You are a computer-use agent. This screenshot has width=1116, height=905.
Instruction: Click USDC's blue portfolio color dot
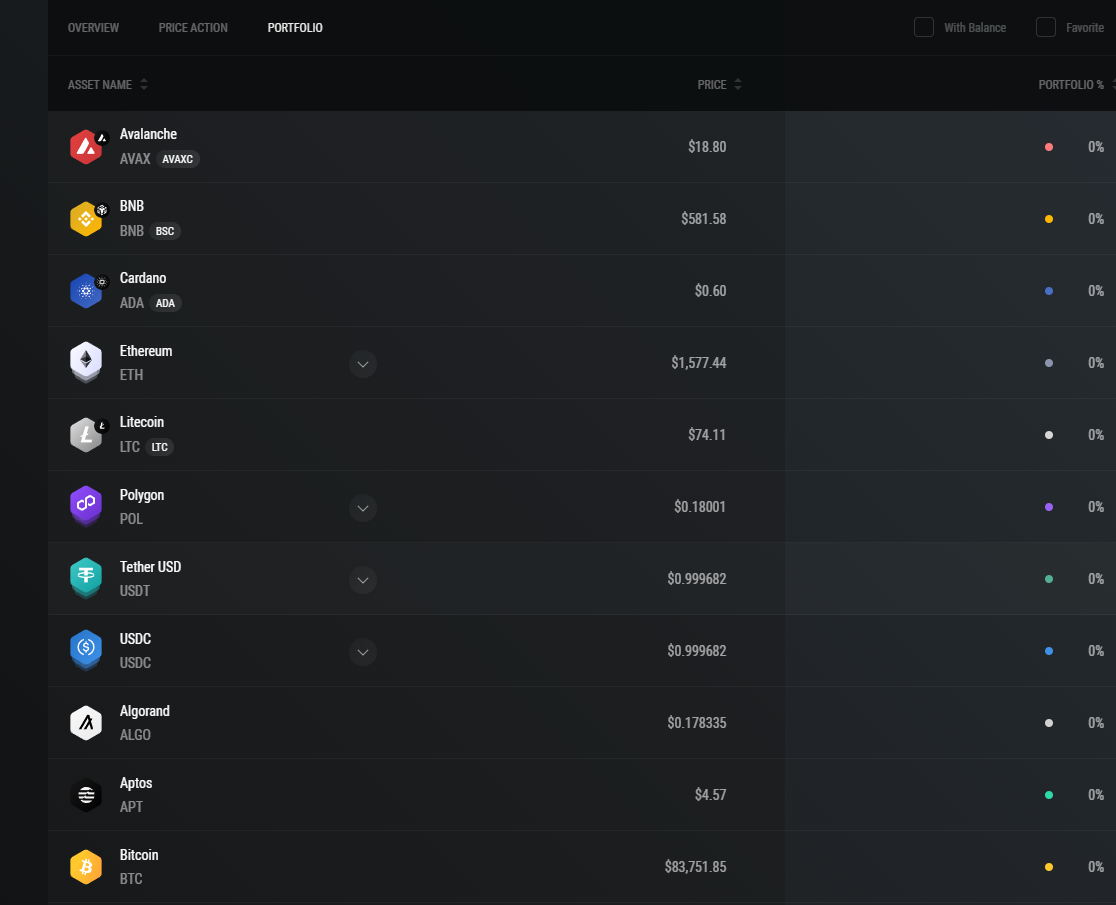[1048, 651]
